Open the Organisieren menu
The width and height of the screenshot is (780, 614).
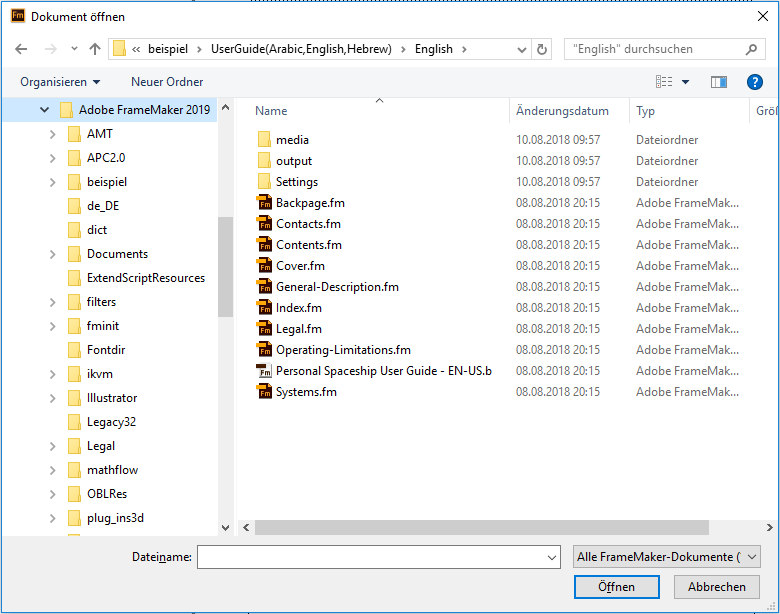click(x=60, y=82)
